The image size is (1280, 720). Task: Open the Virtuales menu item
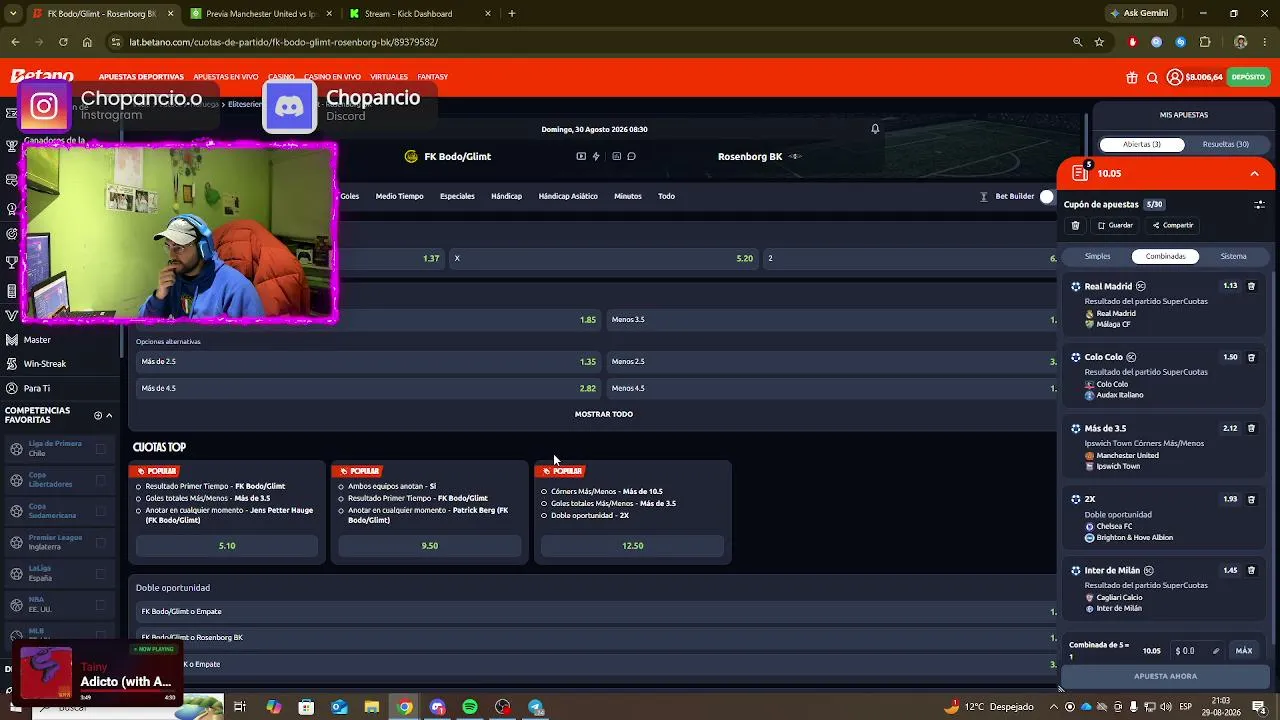coord(389,77)
